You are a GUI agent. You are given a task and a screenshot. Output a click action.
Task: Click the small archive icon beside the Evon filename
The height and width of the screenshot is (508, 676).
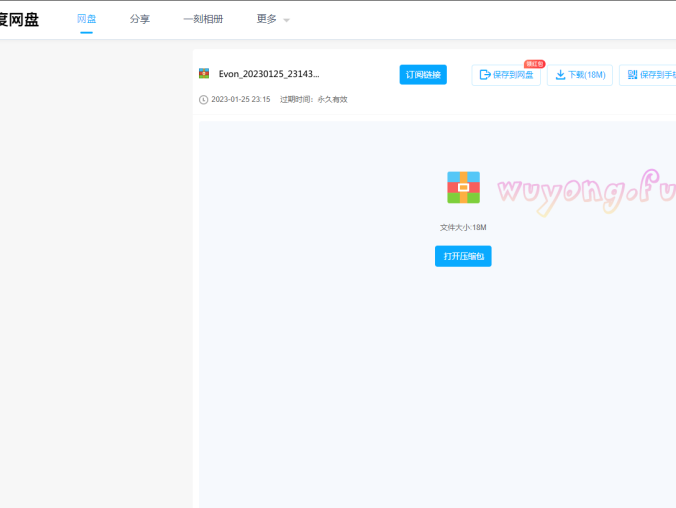coord(204,73)
